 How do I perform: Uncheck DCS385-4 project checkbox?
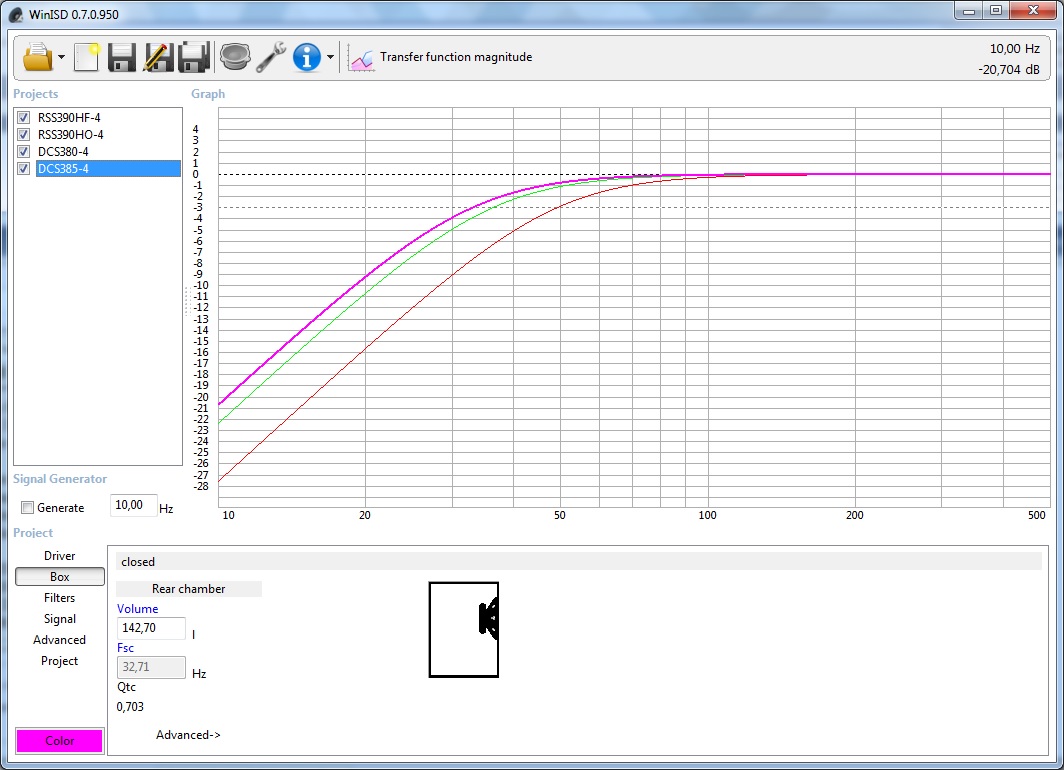point(24,168)
